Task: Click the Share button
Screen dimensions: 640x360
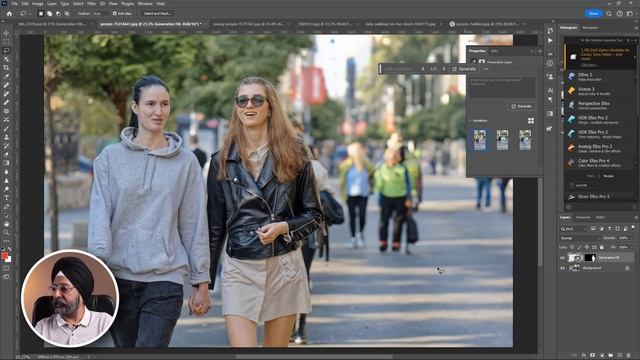Action: tap(594, 13)
